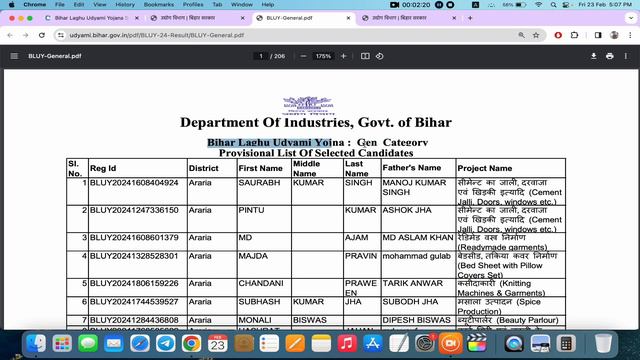Open Finder from the Dock
The image size is (640, 360).
pos(36,344)
